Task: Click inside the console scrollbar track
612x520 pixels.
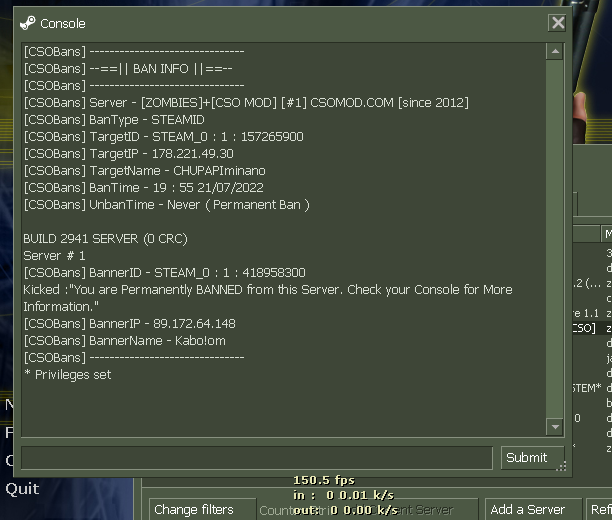Action: tap(555, 239)
